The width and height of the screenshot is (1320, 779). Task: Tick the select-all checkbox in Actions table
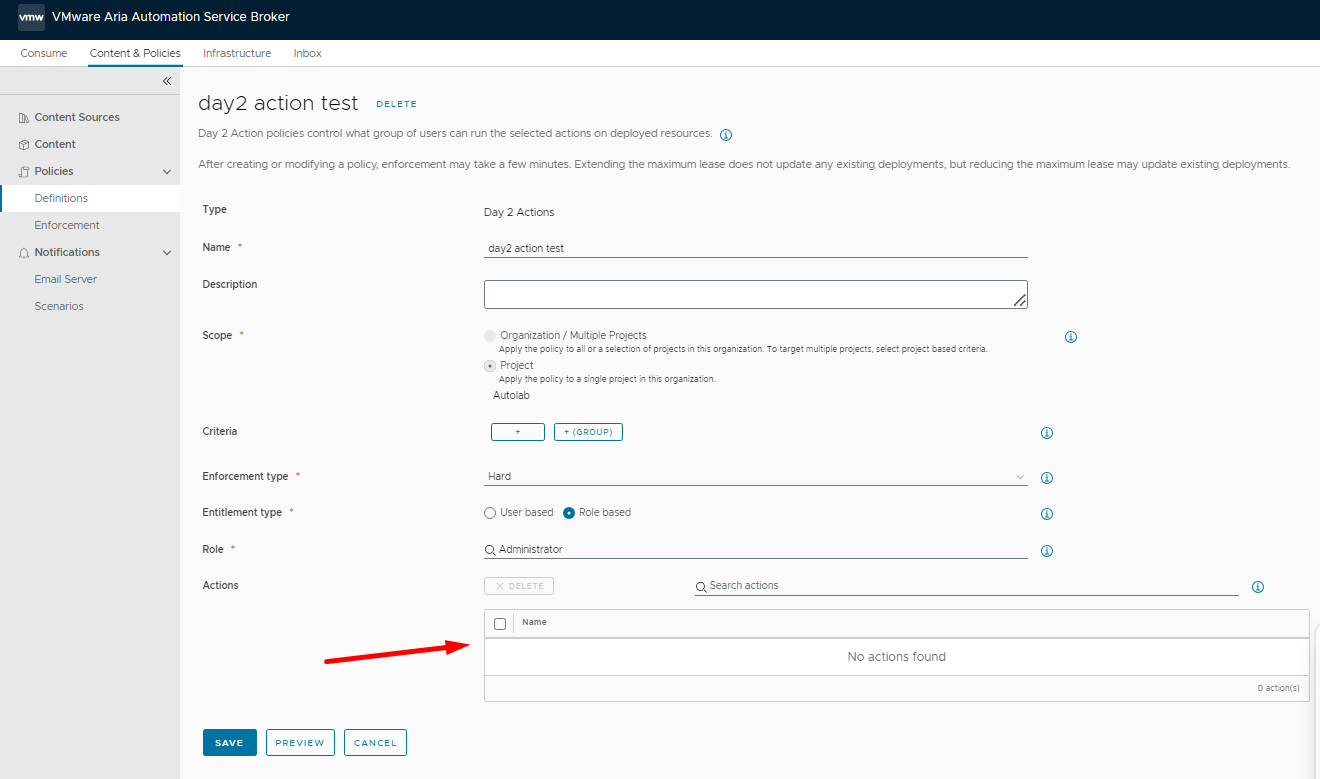500,624
